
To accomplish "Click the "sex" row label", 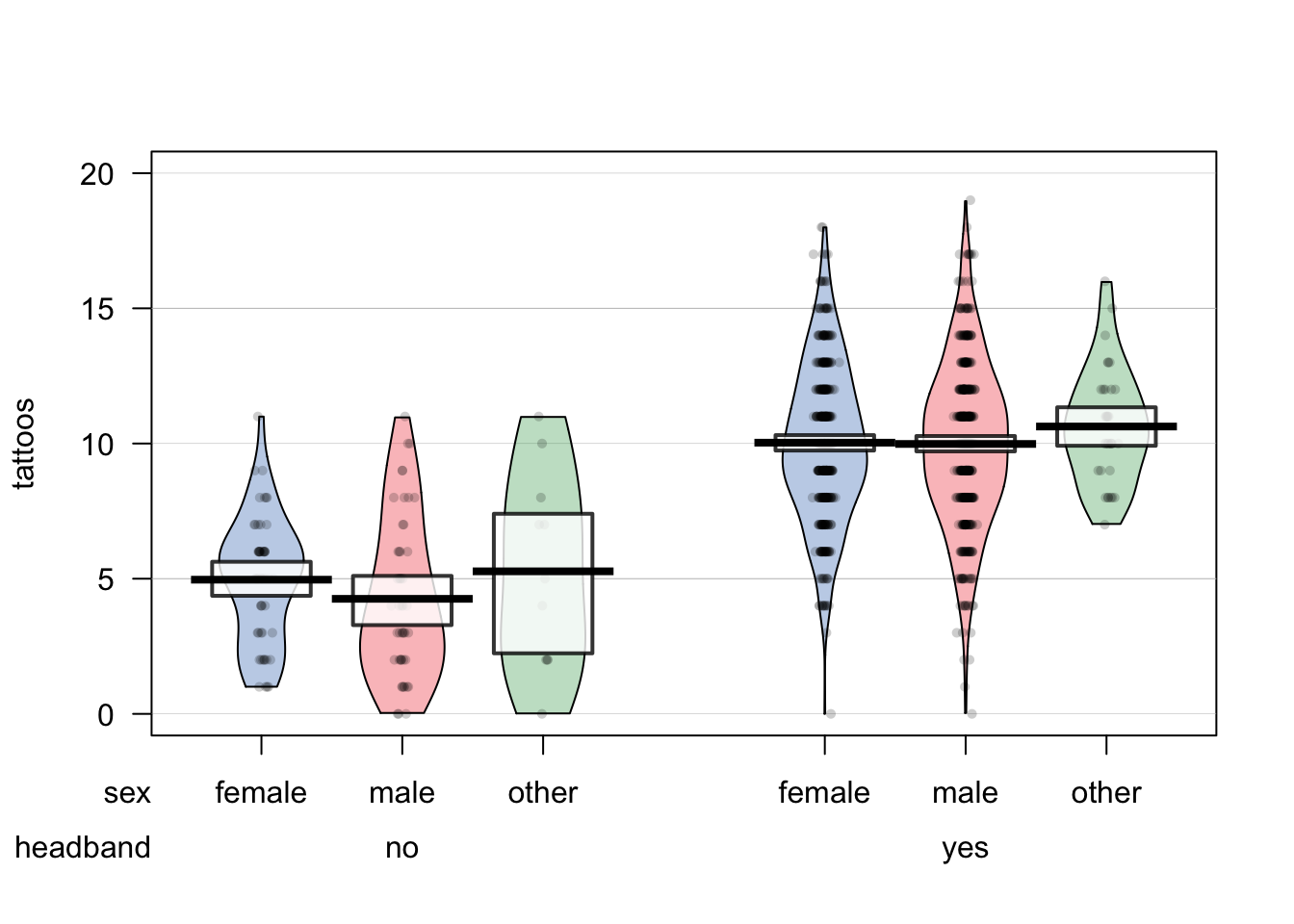I will tap(127, 793).
